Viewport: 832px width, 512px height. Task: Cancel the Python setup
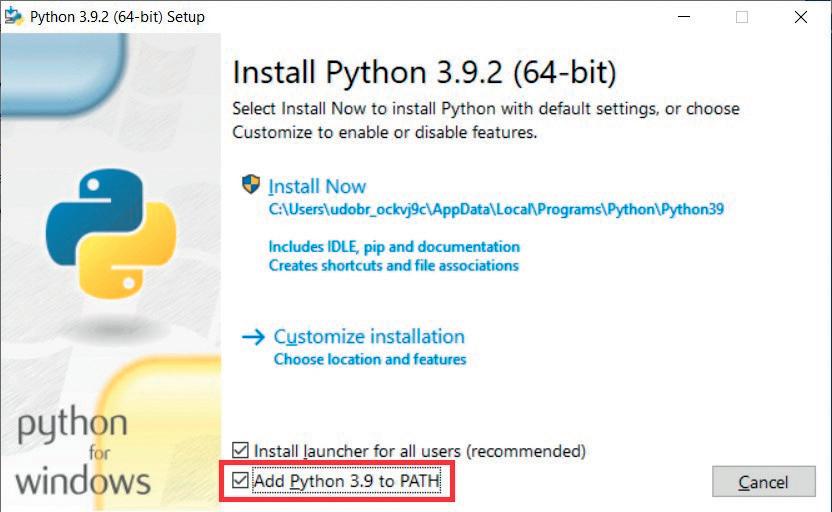[x=764, y=482]
